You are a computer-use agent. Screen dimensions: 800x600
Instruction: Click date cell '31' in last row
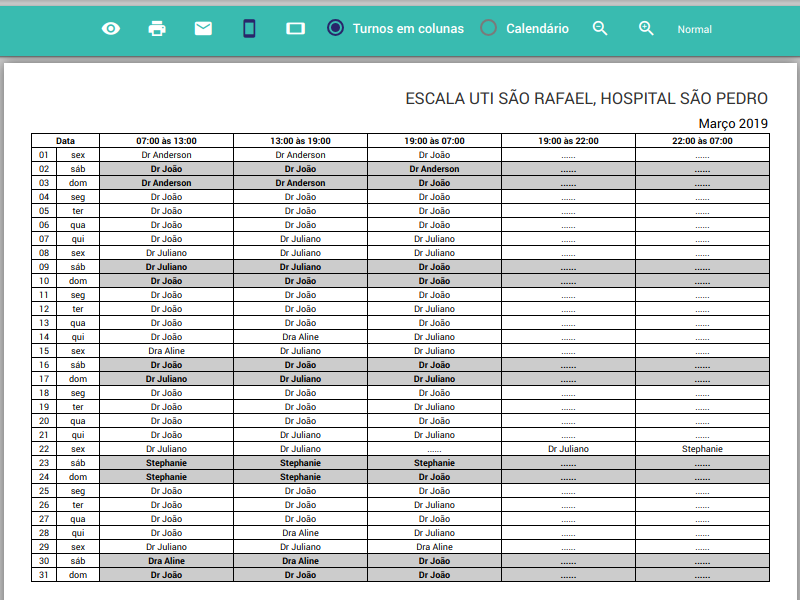point(44,575)
